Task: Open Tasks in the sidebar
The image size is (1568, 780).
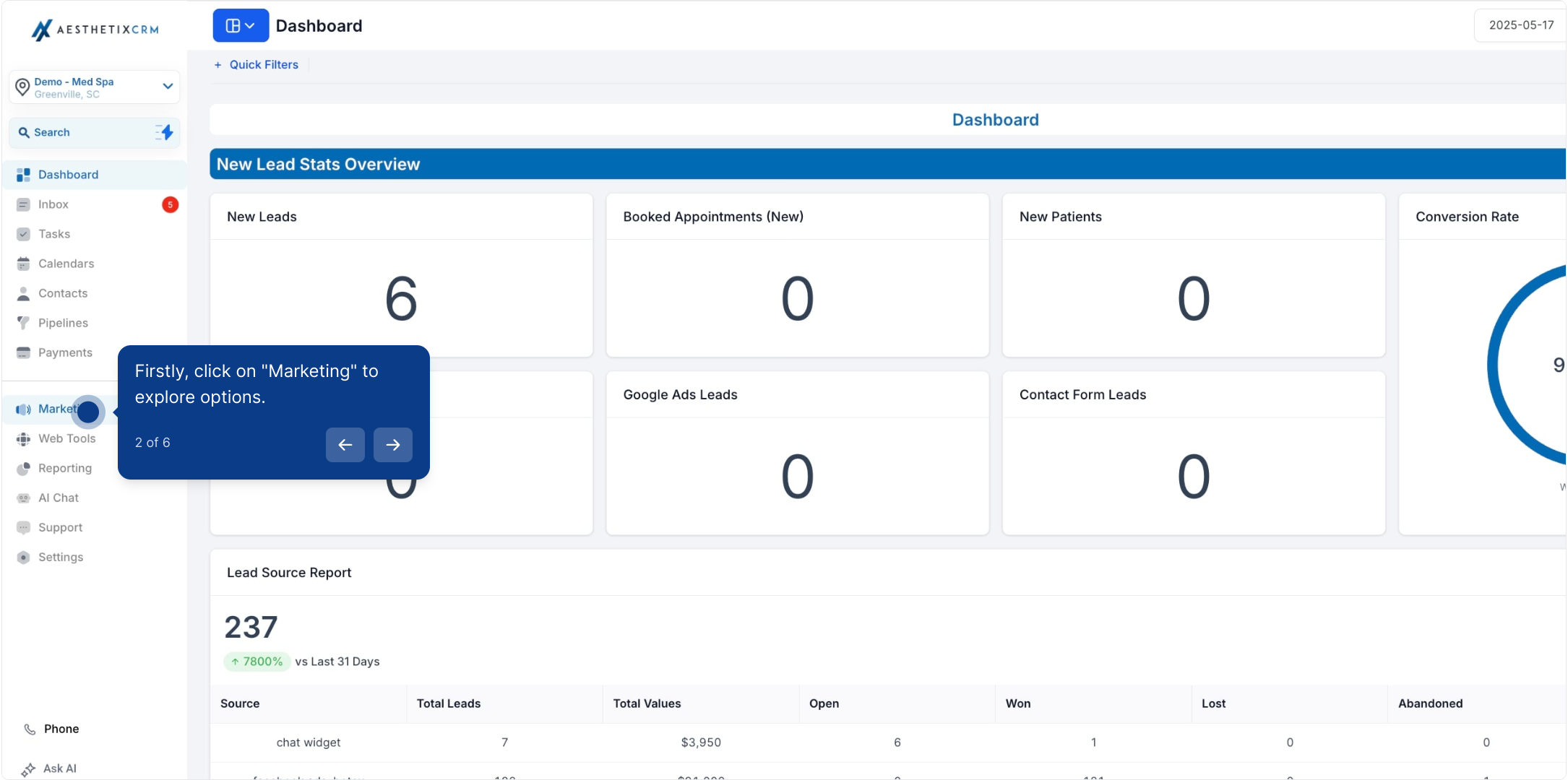Action: 95,234
